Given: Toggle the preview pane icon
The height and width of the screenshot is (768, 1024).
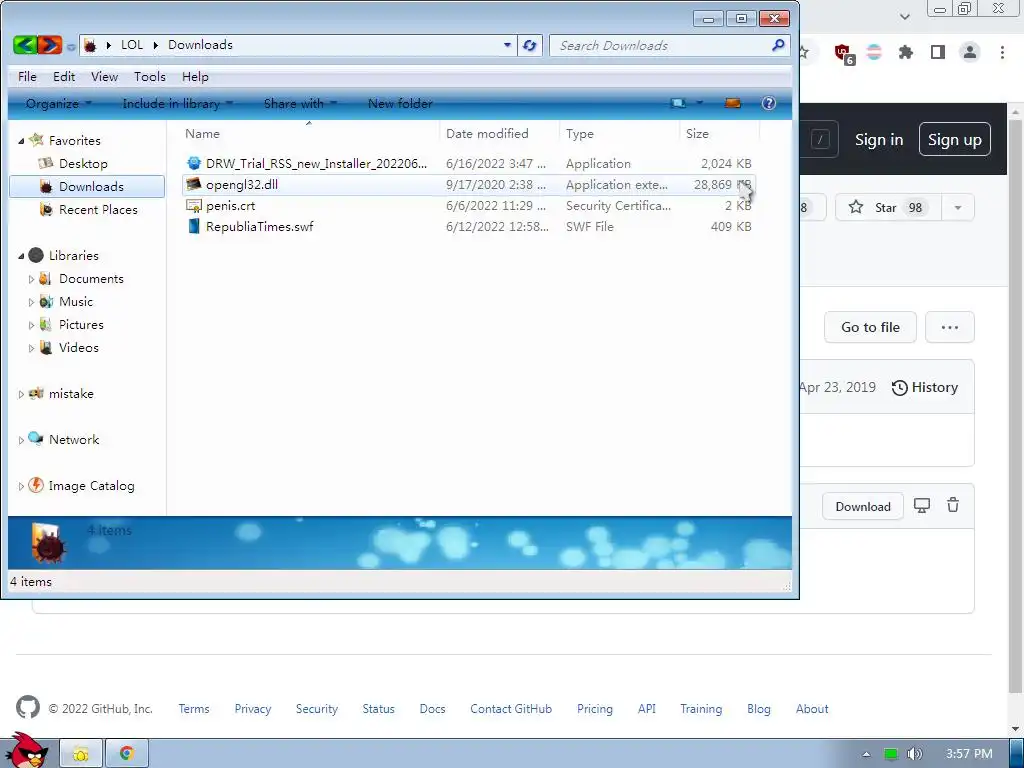Looking at the screenshot, I should [733, 103].
